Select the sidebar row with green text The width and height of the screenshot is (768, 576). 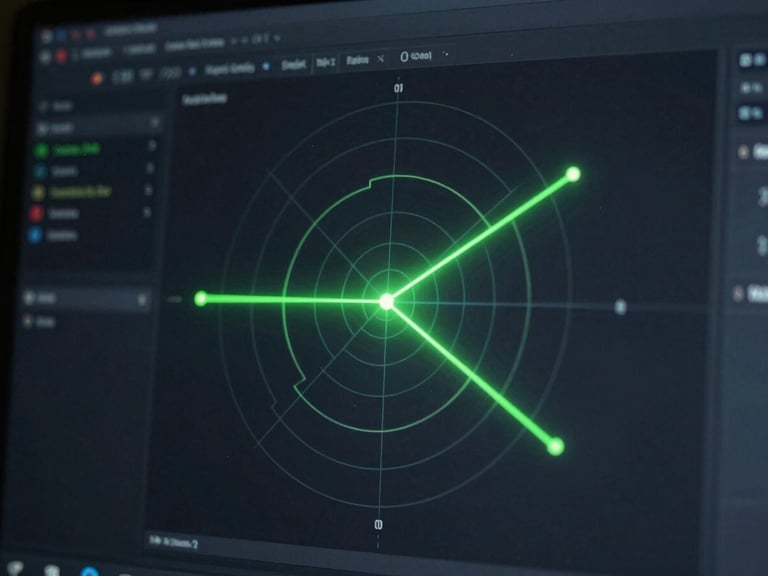(x=96, y=149)
